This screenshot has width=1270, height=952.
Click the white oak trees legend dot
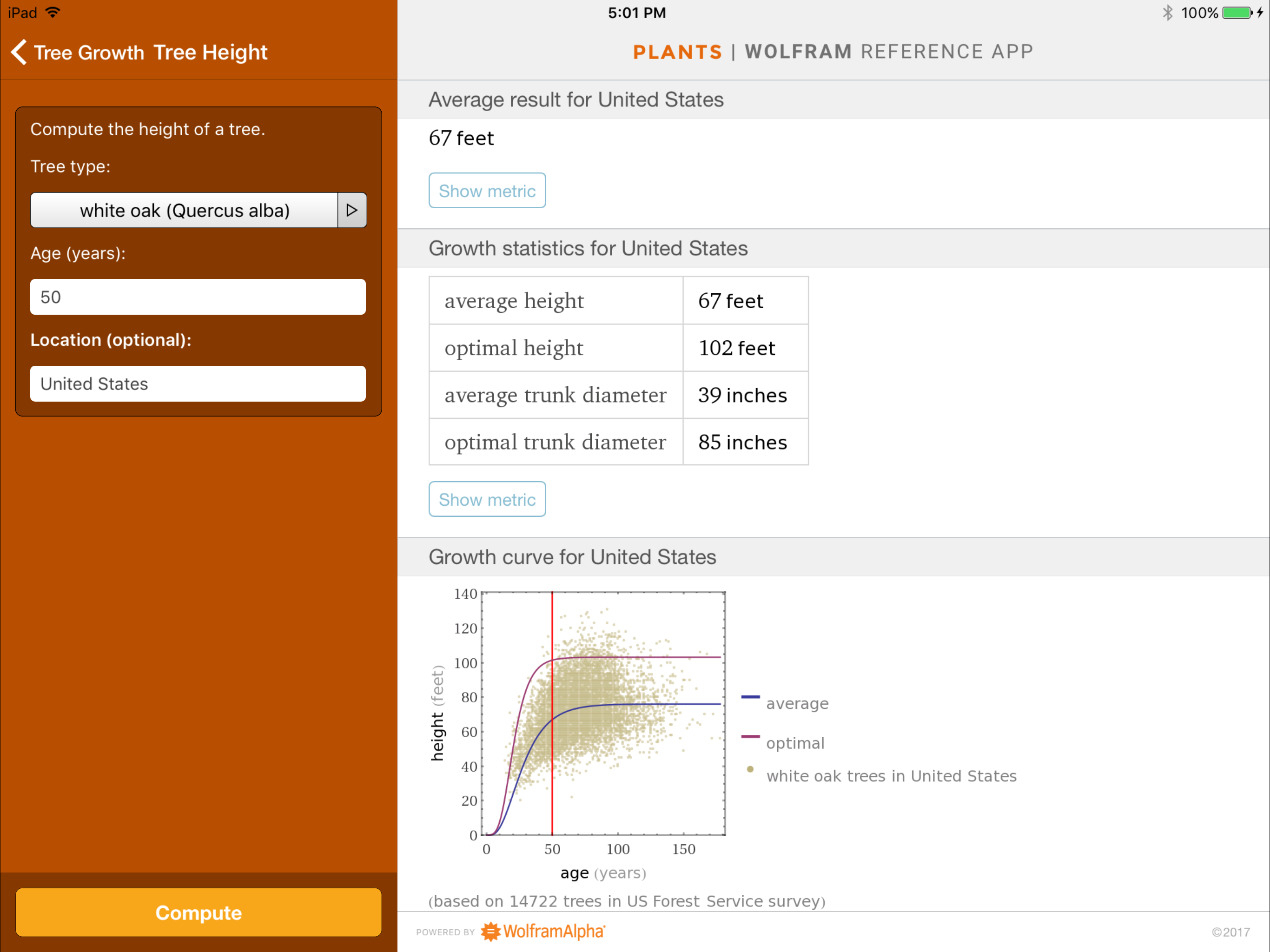click(750, 769)
